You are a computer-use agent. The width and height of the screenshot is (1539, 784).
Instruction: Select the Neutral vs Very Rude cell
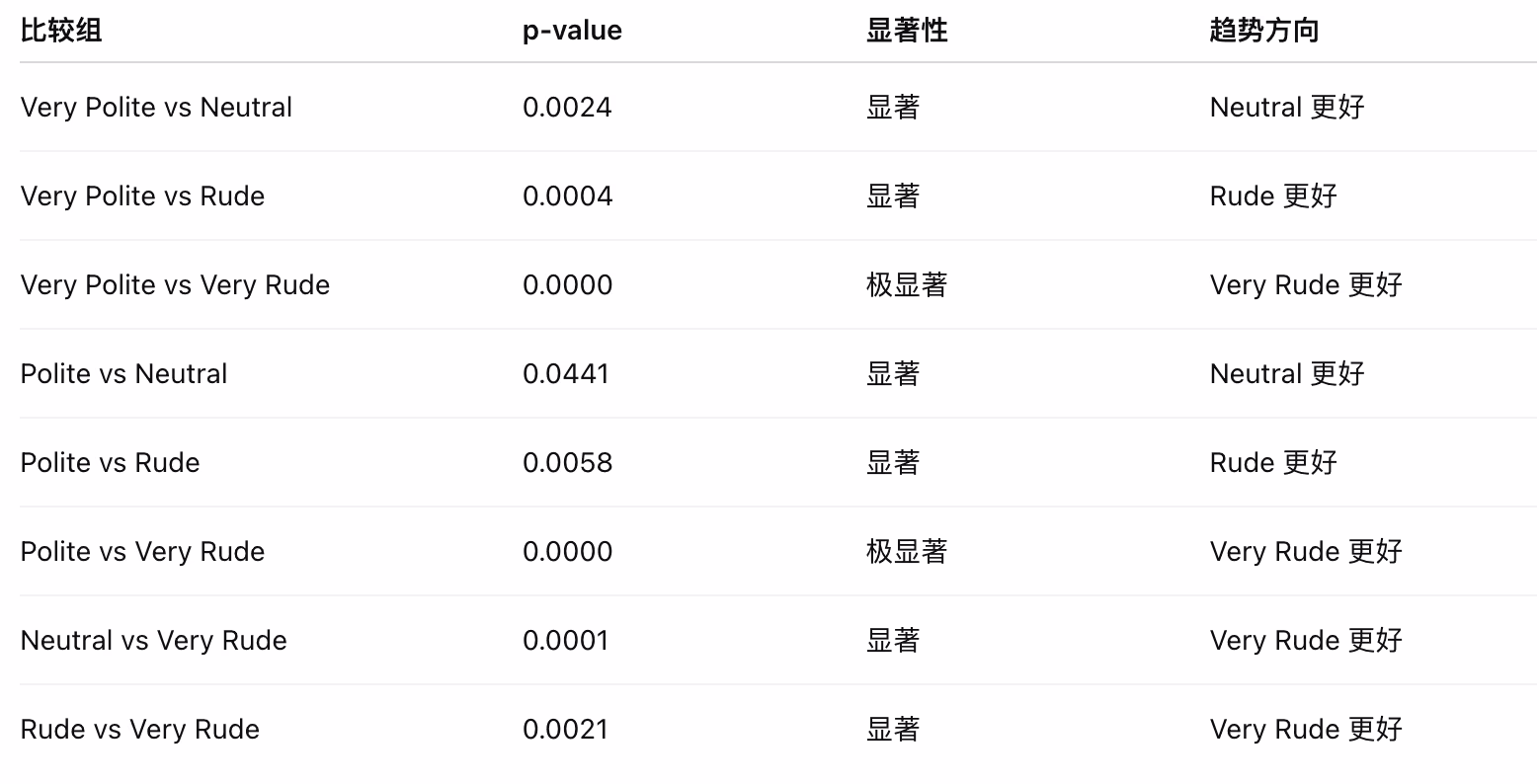153,641
